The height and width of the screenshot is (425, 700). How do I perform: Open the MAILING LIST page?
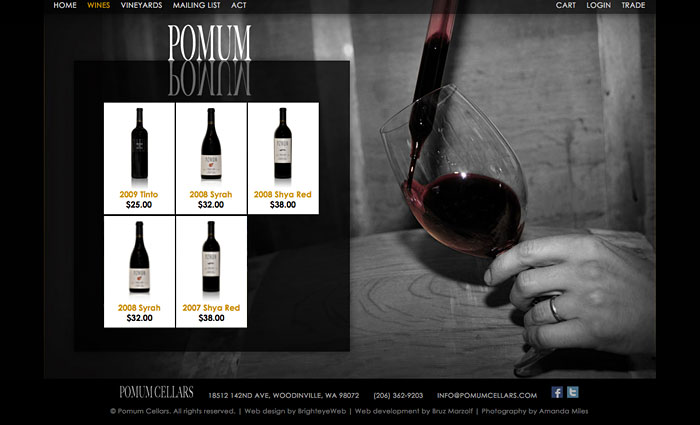coord(196,5)
